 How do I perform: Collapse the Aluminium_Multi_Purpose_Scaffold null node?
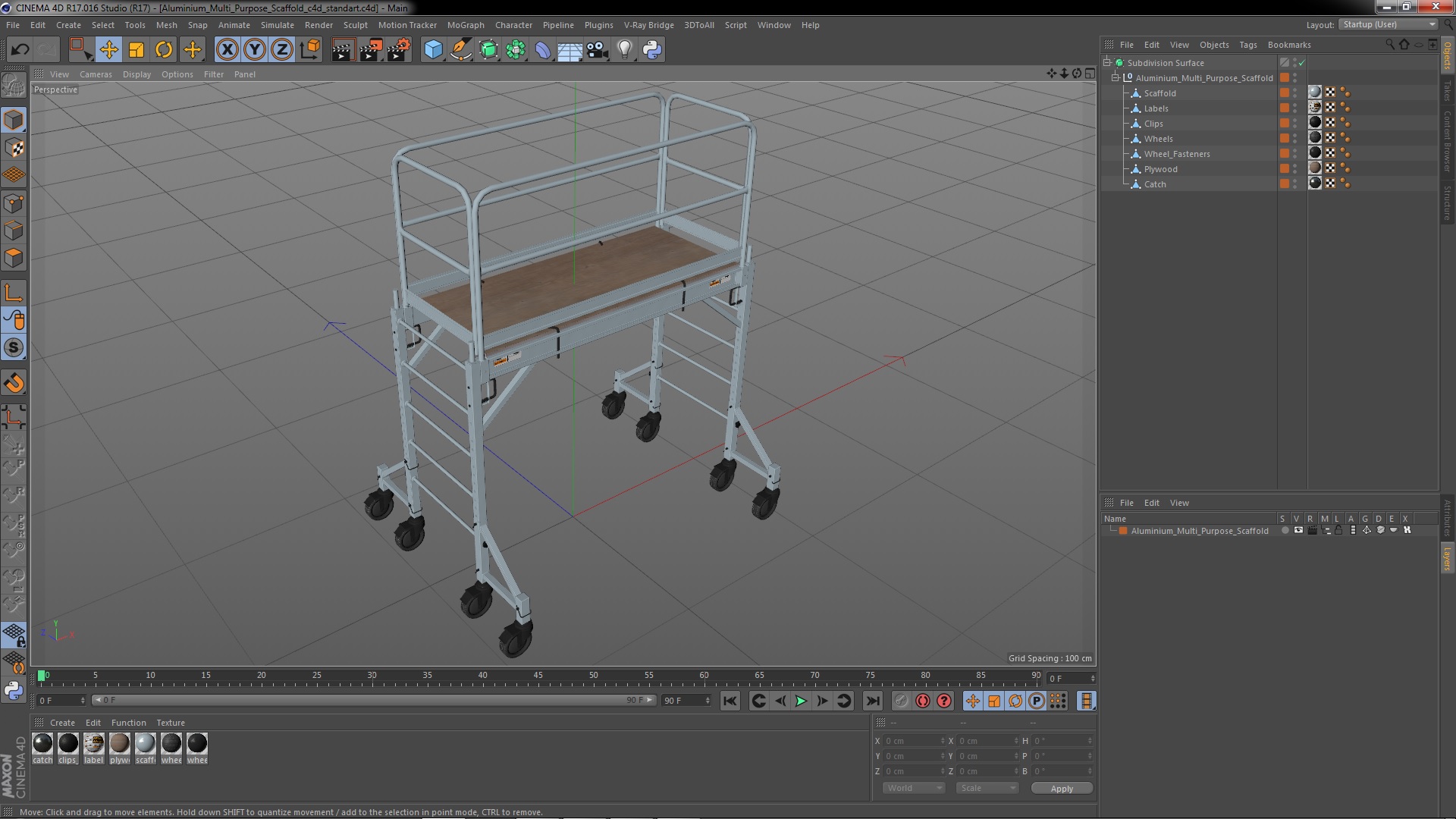pyautogui.click(x=1116, y=78)
